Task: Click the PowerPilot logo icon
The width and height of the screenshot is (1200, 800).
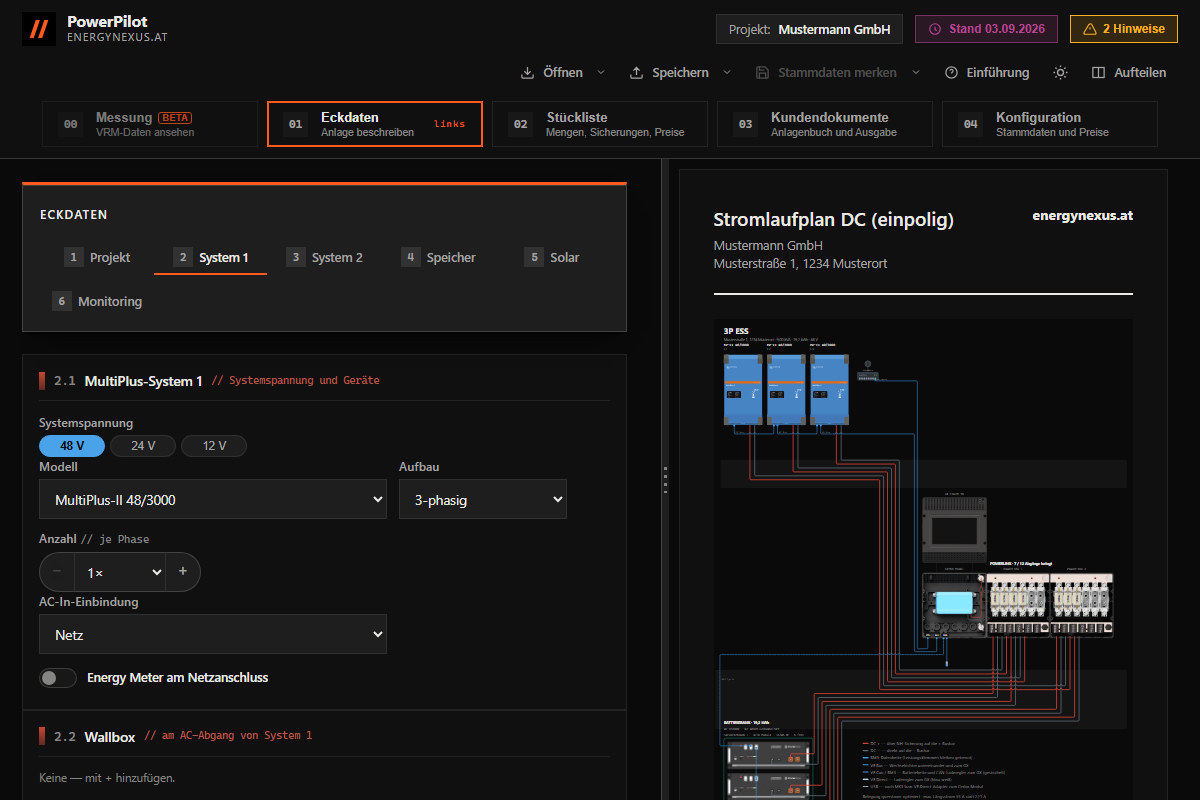Action: click(39, 28)
